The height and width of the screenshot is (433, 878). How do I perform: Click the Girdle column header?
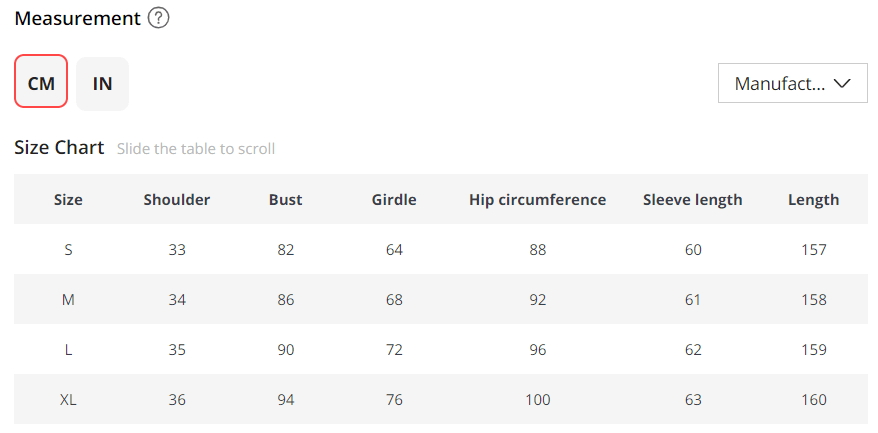tap(394, 199)
